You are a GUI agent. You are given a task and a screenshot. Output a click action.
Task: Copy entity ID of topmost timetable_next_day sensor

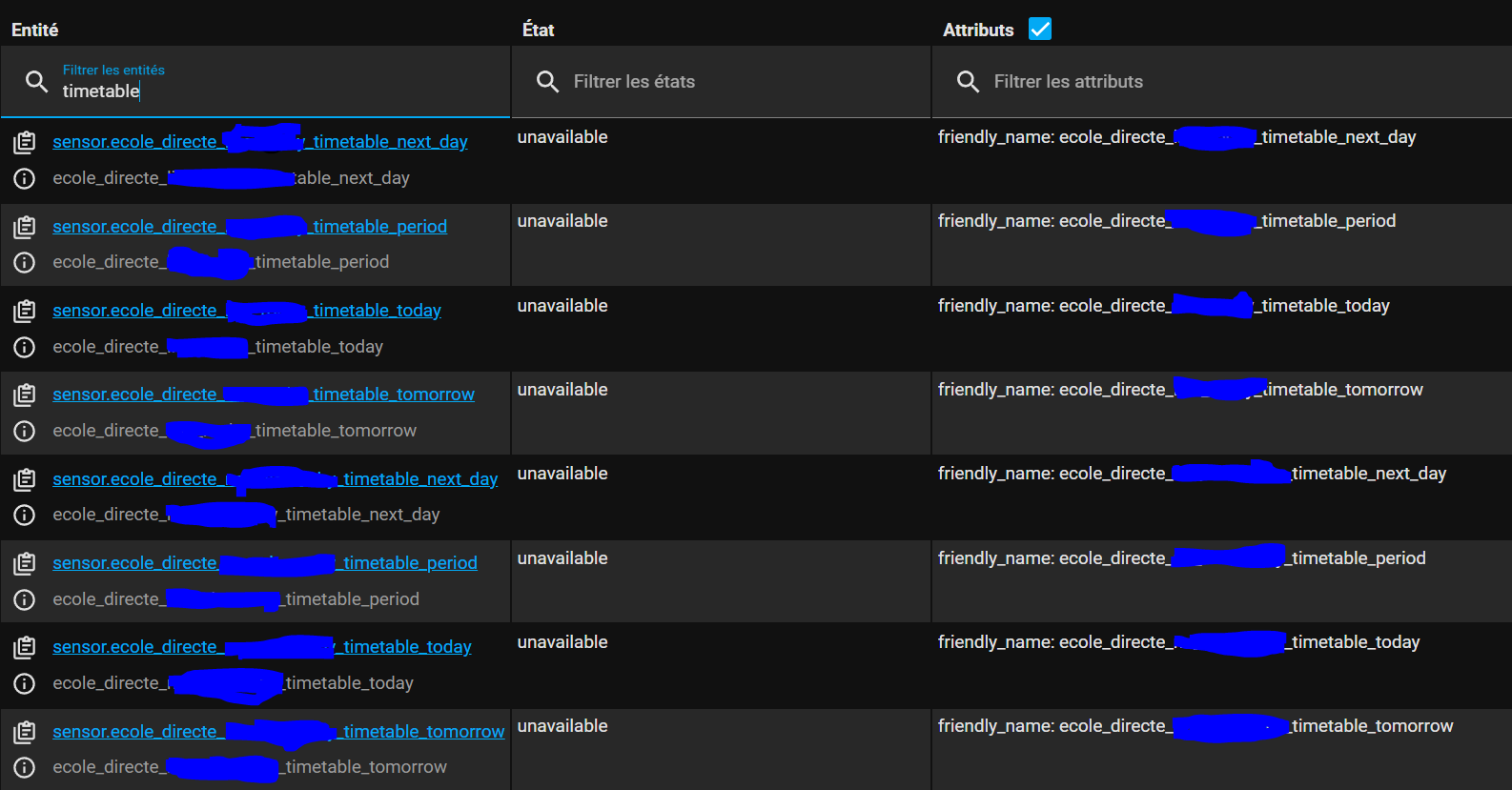(x=25, y=143)
